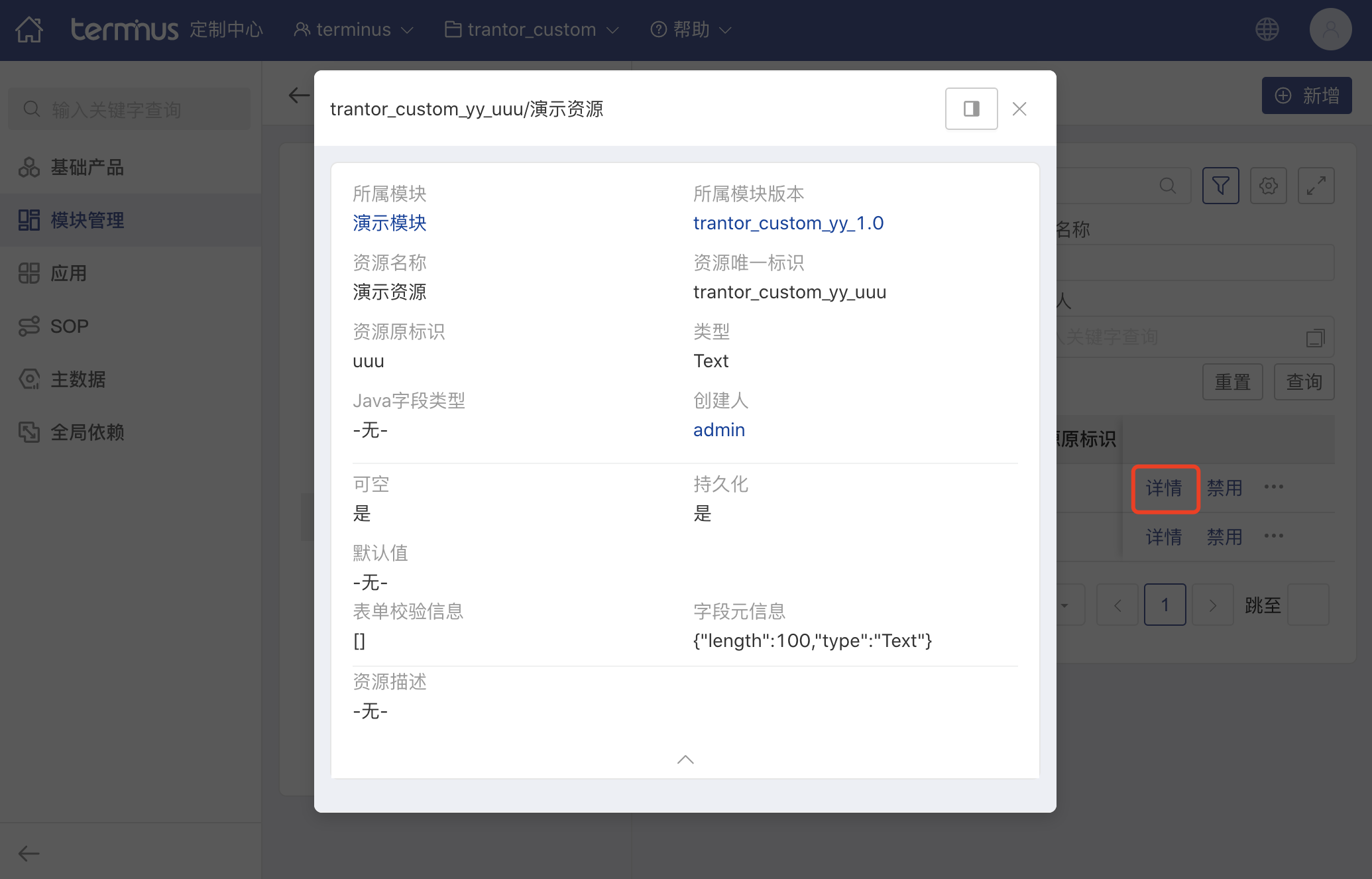Open 模块管理 in the sidebar
The width and height of the screenshot is (1372, 879).
131,220
